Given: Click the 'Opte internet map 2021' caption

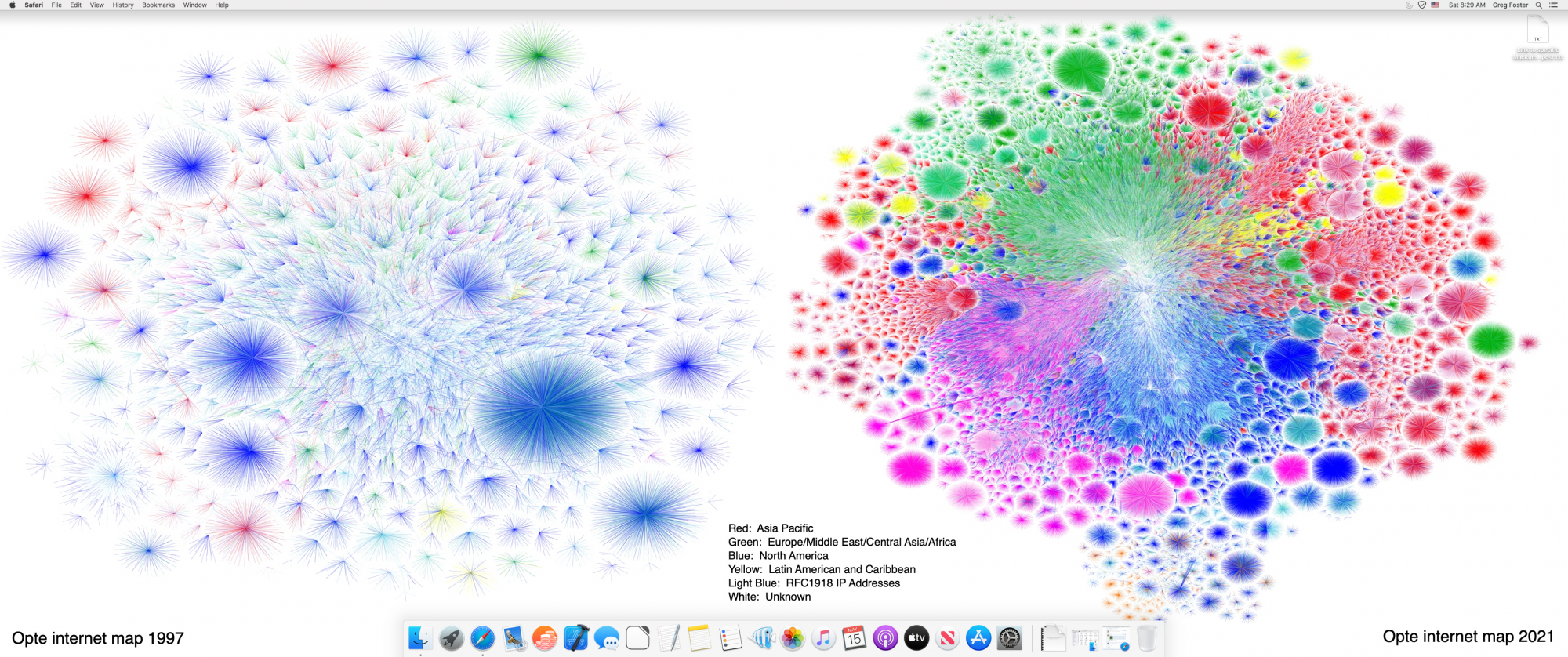Looking at the screenshot, I should tap(1468, 637).
